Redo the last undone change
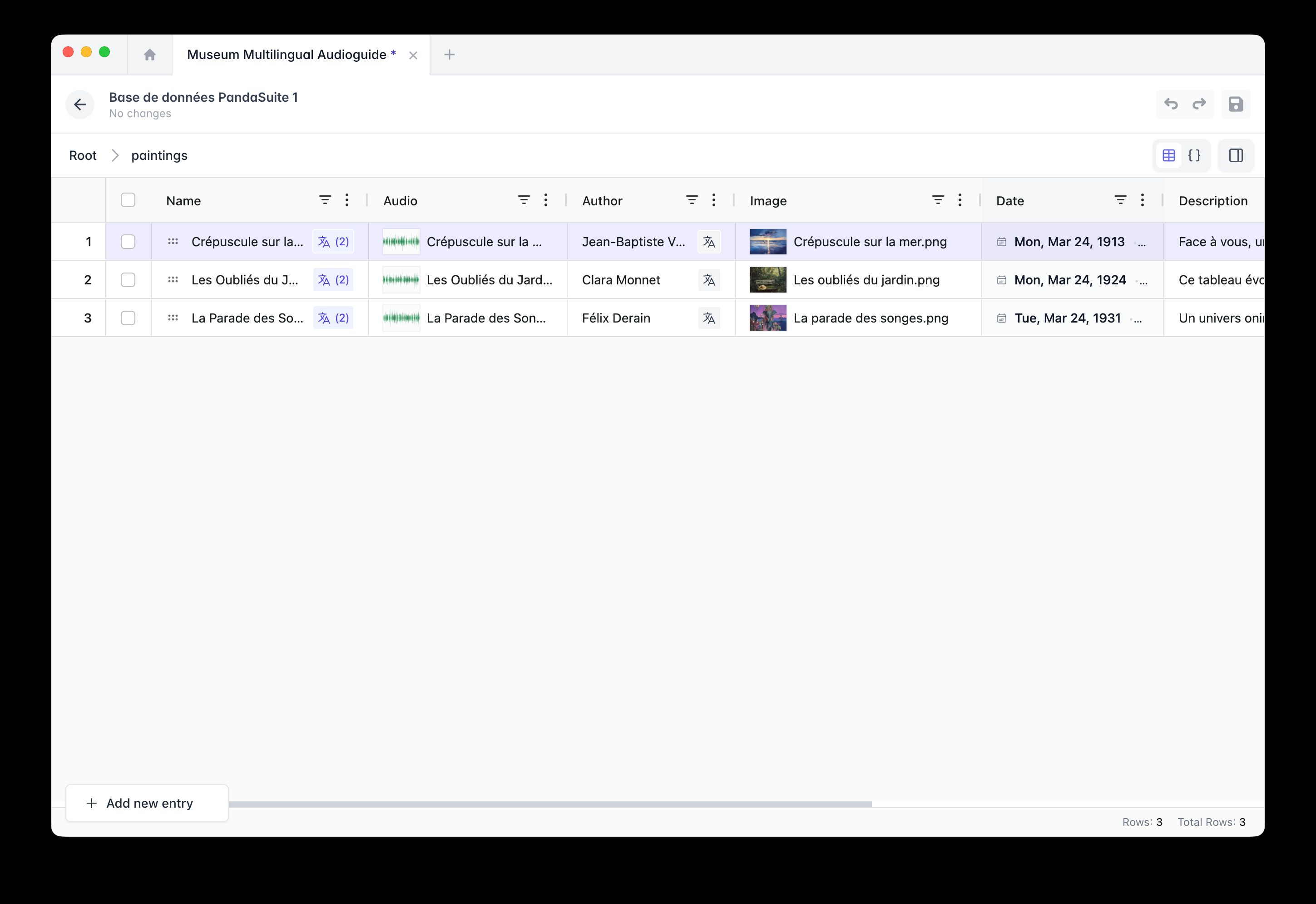The height and width of the screenshot is (904, 1316). click(1199, 104)
